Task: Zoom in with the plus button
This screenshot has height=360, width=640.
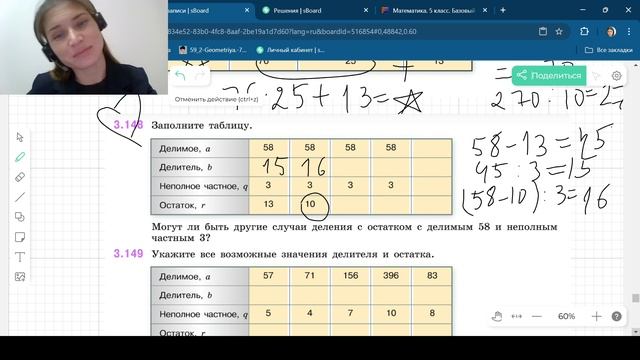Action: coord(596,316)
